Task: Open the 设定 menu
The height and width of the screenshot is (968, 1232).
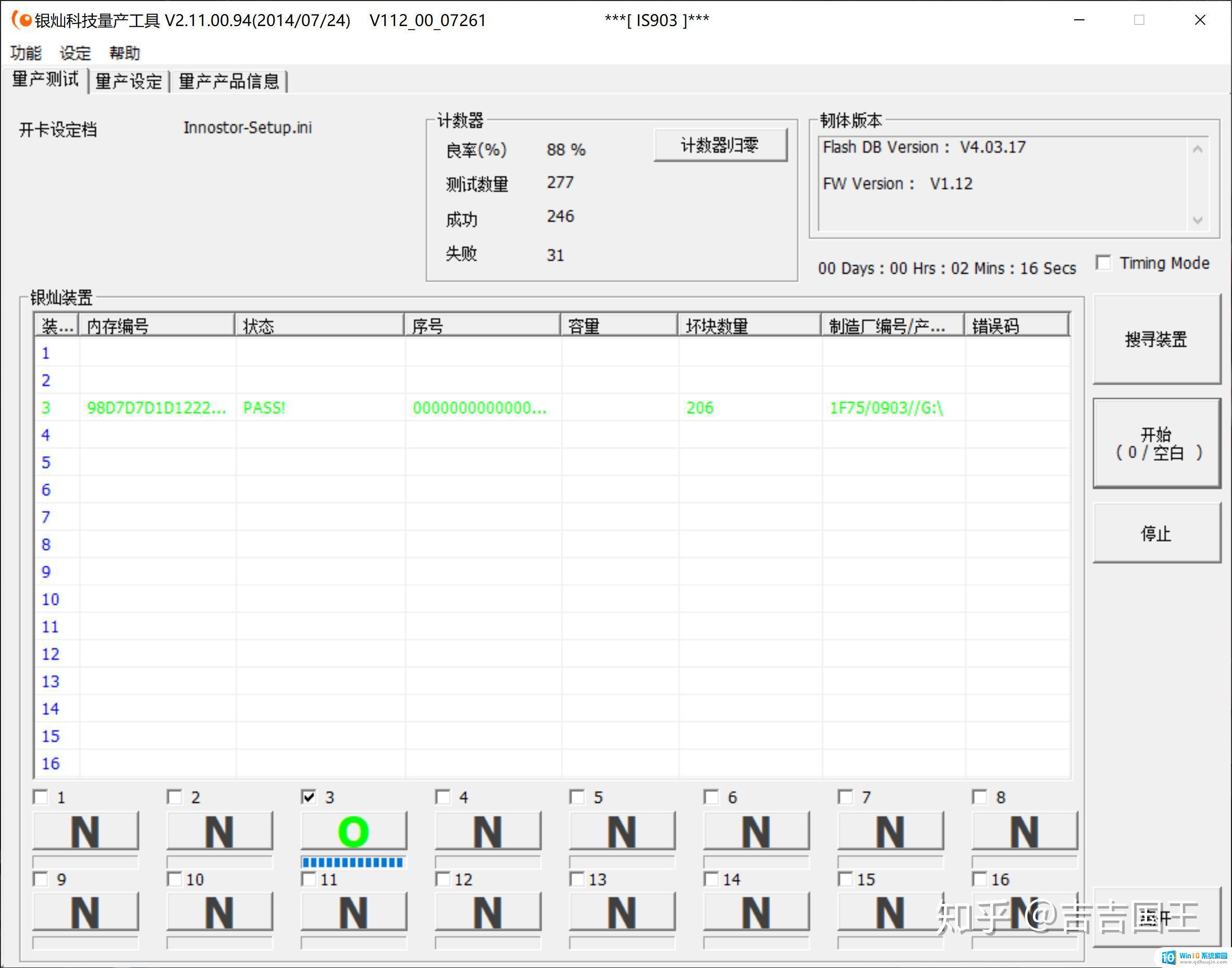Action: [76, 53]
